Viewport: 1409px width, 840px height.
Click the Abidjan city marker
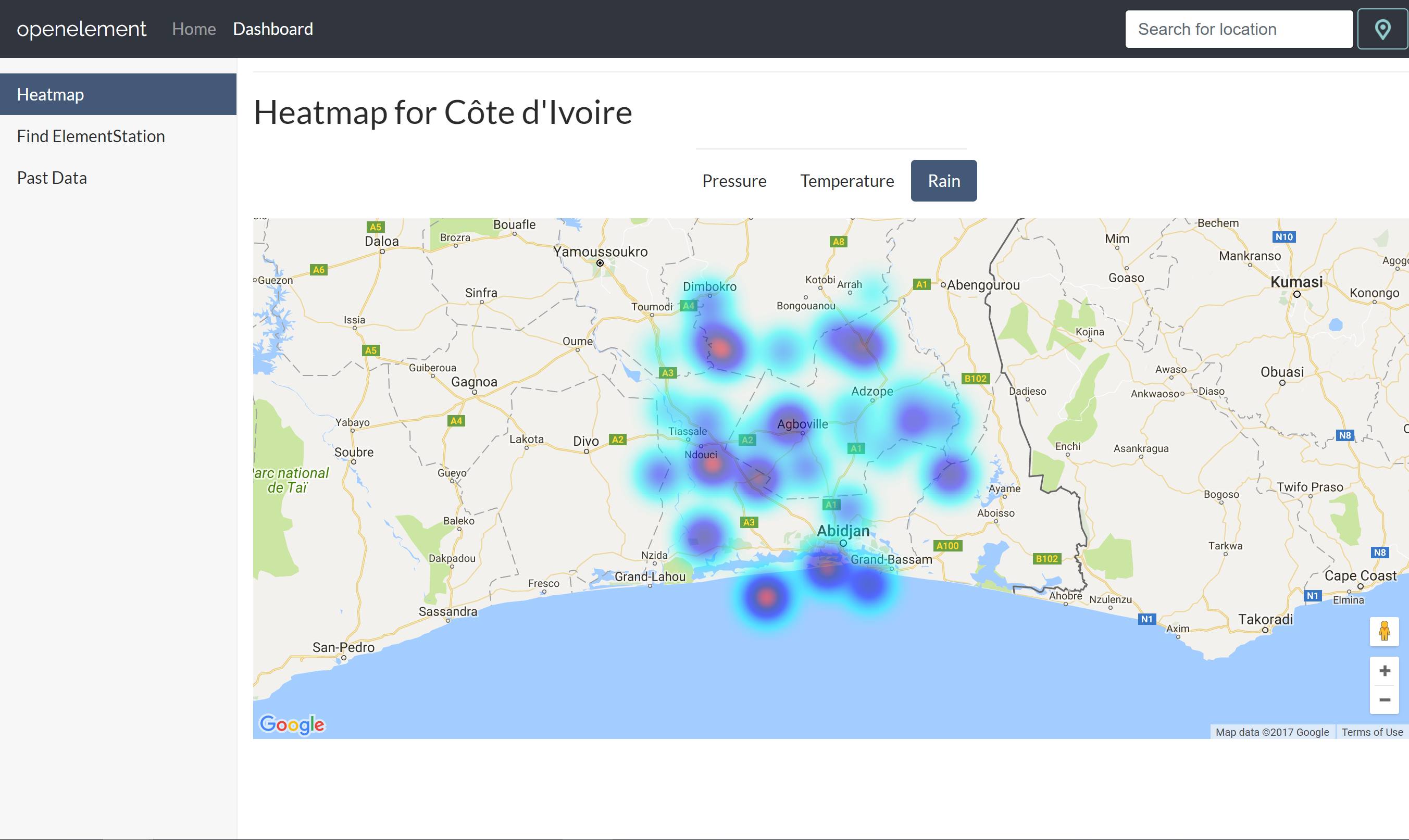(x=843, y=543)
